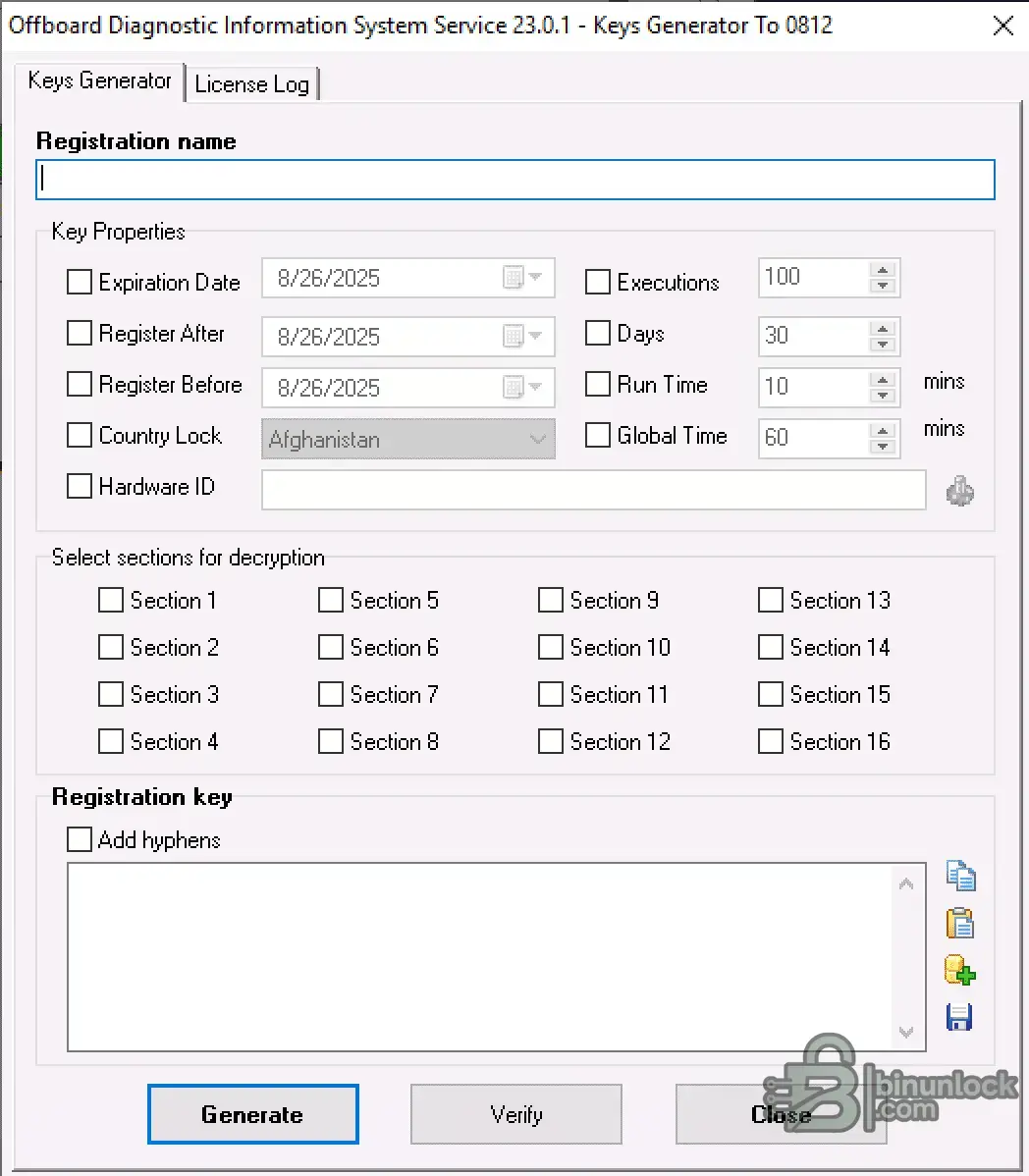The height and width of the screenshot is (1176, 1029).
Task: Check Section 6
Action: click(331, 647)
